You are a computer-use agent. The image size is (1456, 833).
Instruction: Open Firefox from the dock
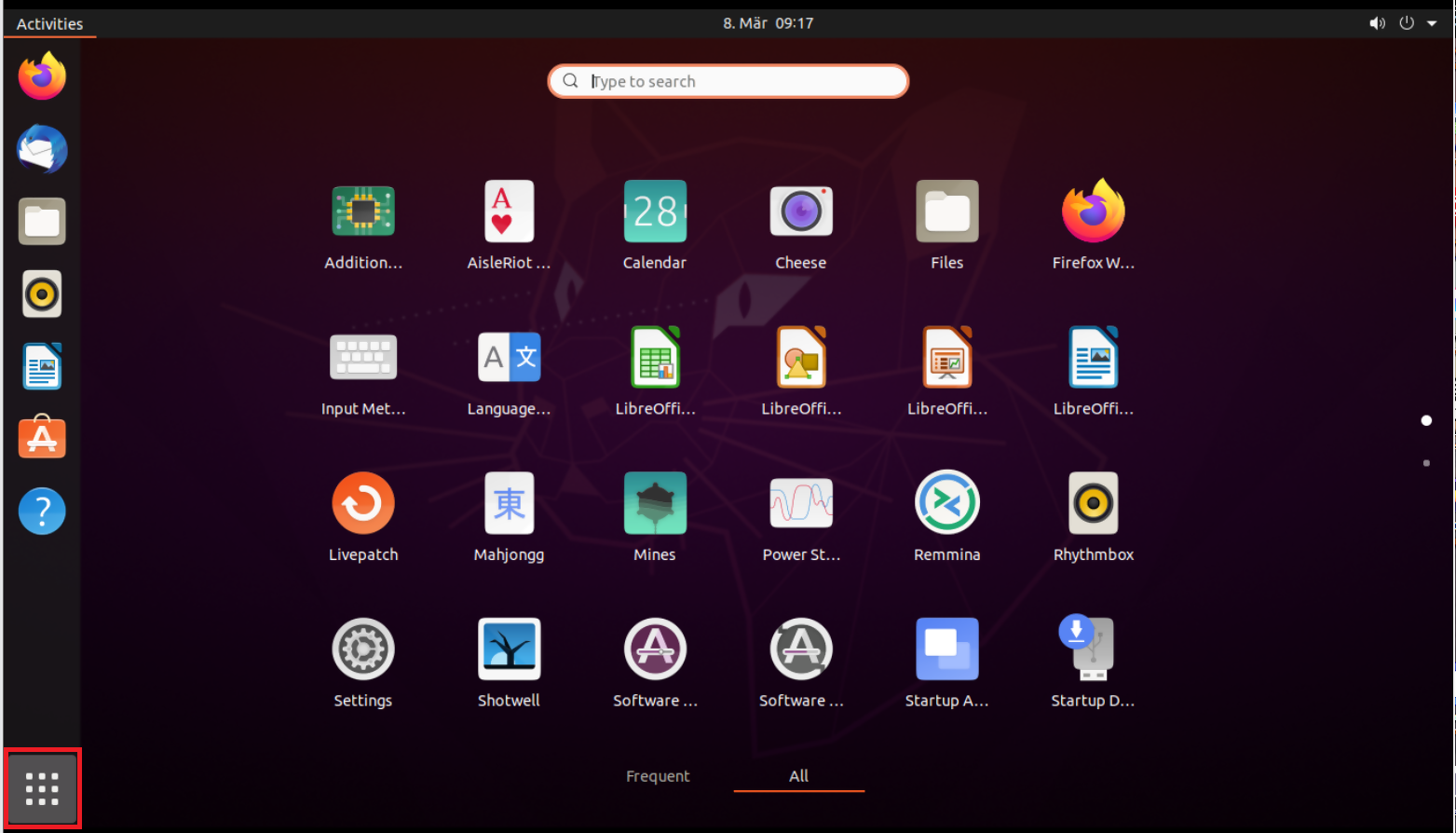[42, 76]
